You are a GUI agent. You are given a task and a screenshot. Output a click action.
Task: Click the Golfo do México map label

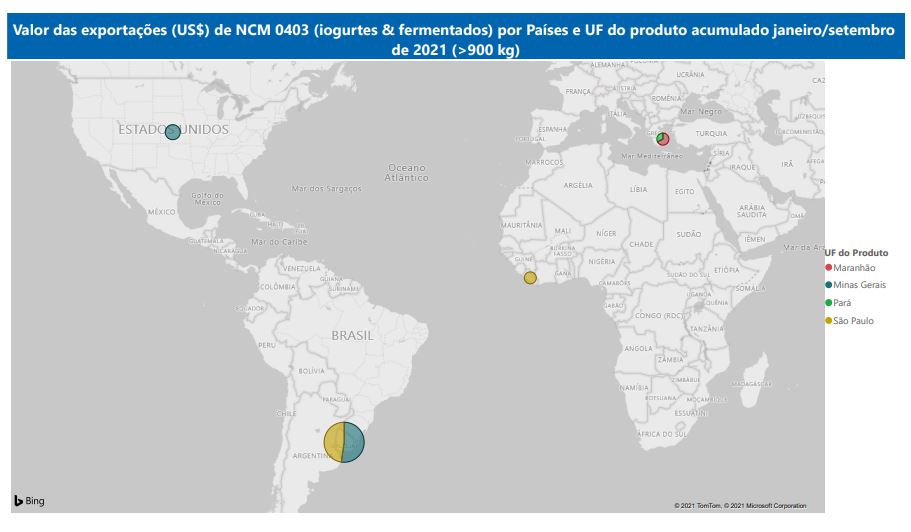coord(207,199)
